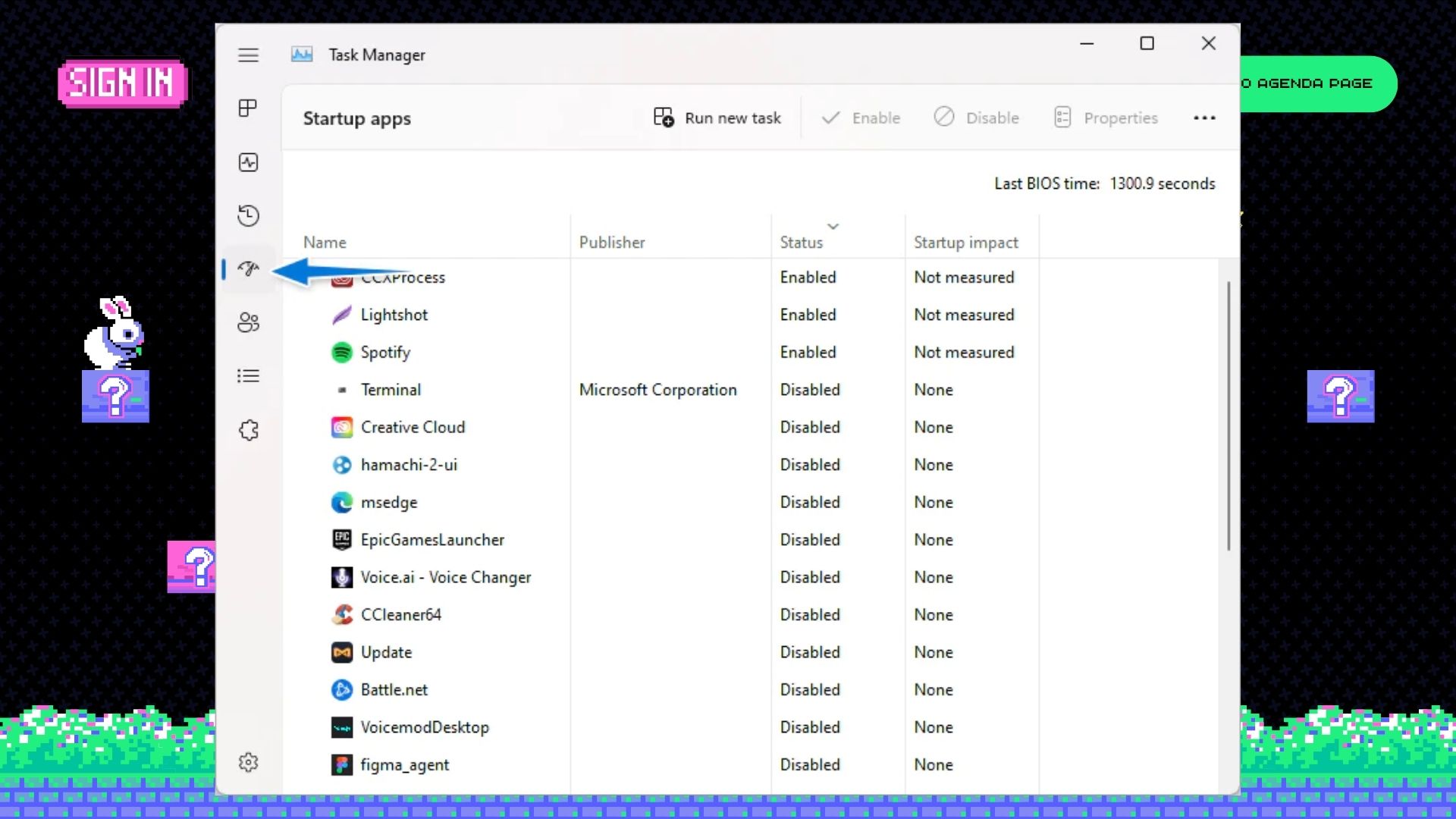Click the green AGENDA PAGE button behind
Screen dimensions: 1456x819
click(1318, 83)
